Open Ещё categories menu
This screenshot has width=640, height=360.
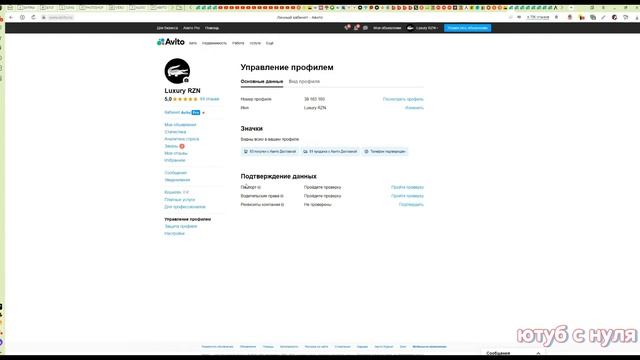tap(270, 43)
